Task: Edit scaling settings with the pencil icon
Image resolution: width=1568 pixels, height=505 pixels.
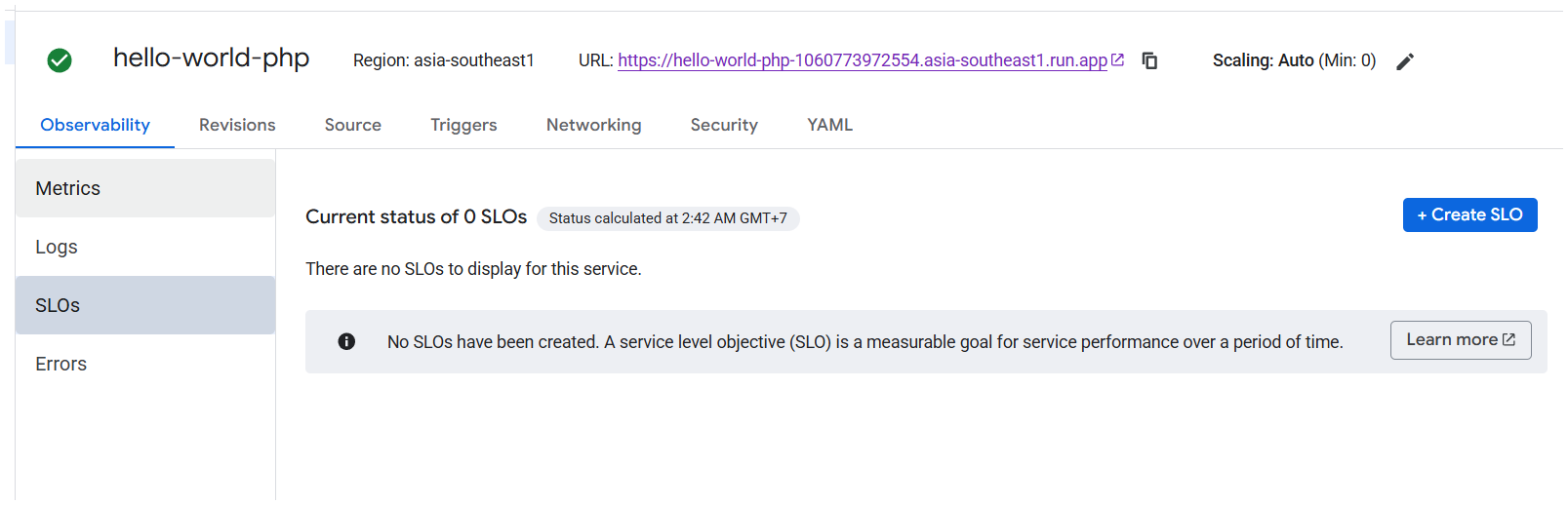Action: 1405,61
